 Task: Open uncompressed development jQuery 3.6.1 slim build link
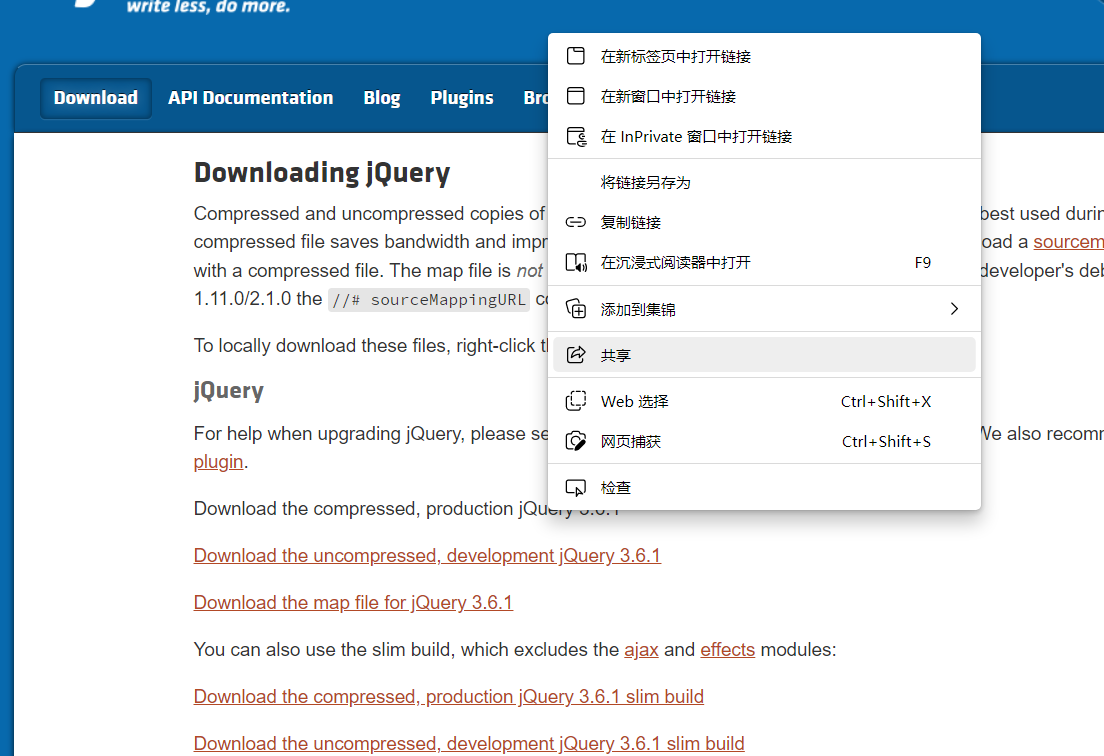pos(469,743)
